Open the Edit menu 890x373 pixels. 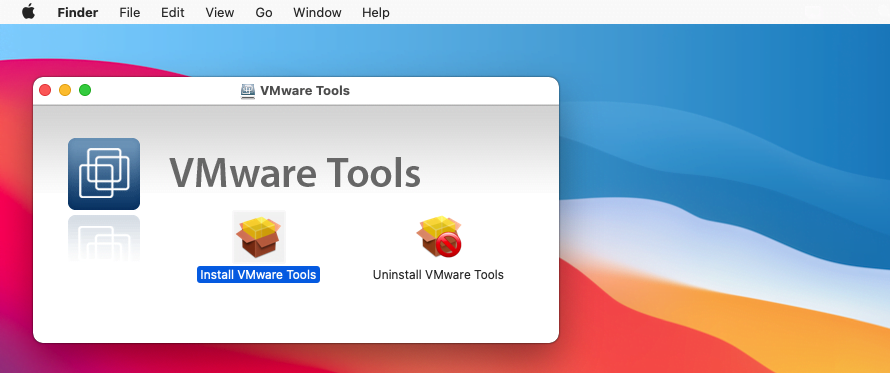pos(173,12)
